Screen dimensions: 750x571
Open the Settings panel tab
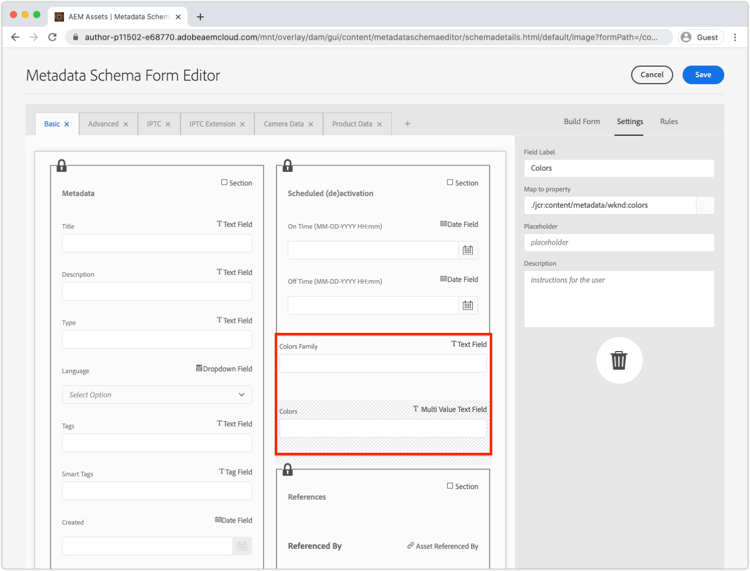(x=629, y=121)
